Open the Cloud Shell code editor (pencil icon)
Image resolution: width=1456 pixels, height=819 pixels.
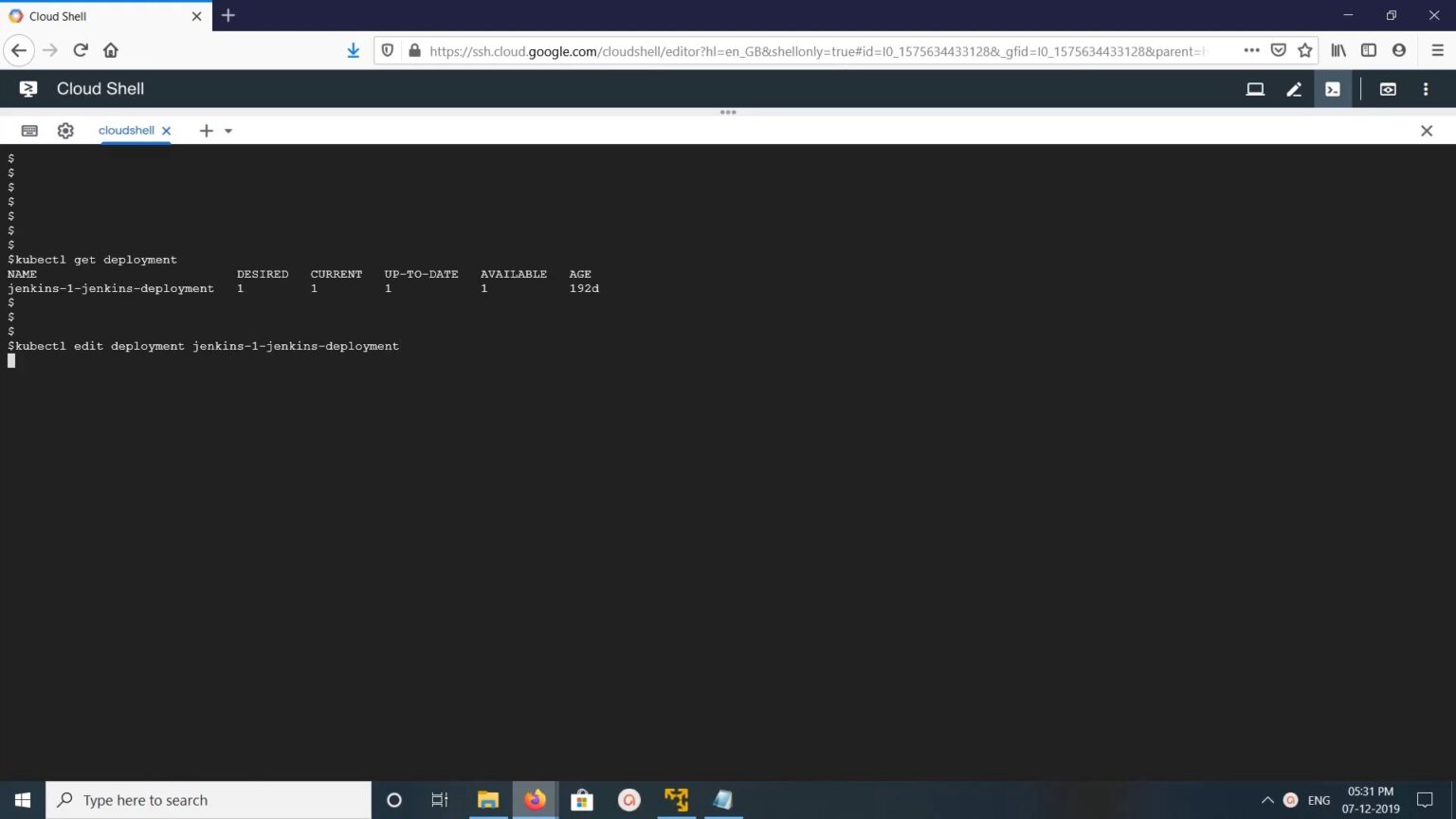(x=1295, y=88)
